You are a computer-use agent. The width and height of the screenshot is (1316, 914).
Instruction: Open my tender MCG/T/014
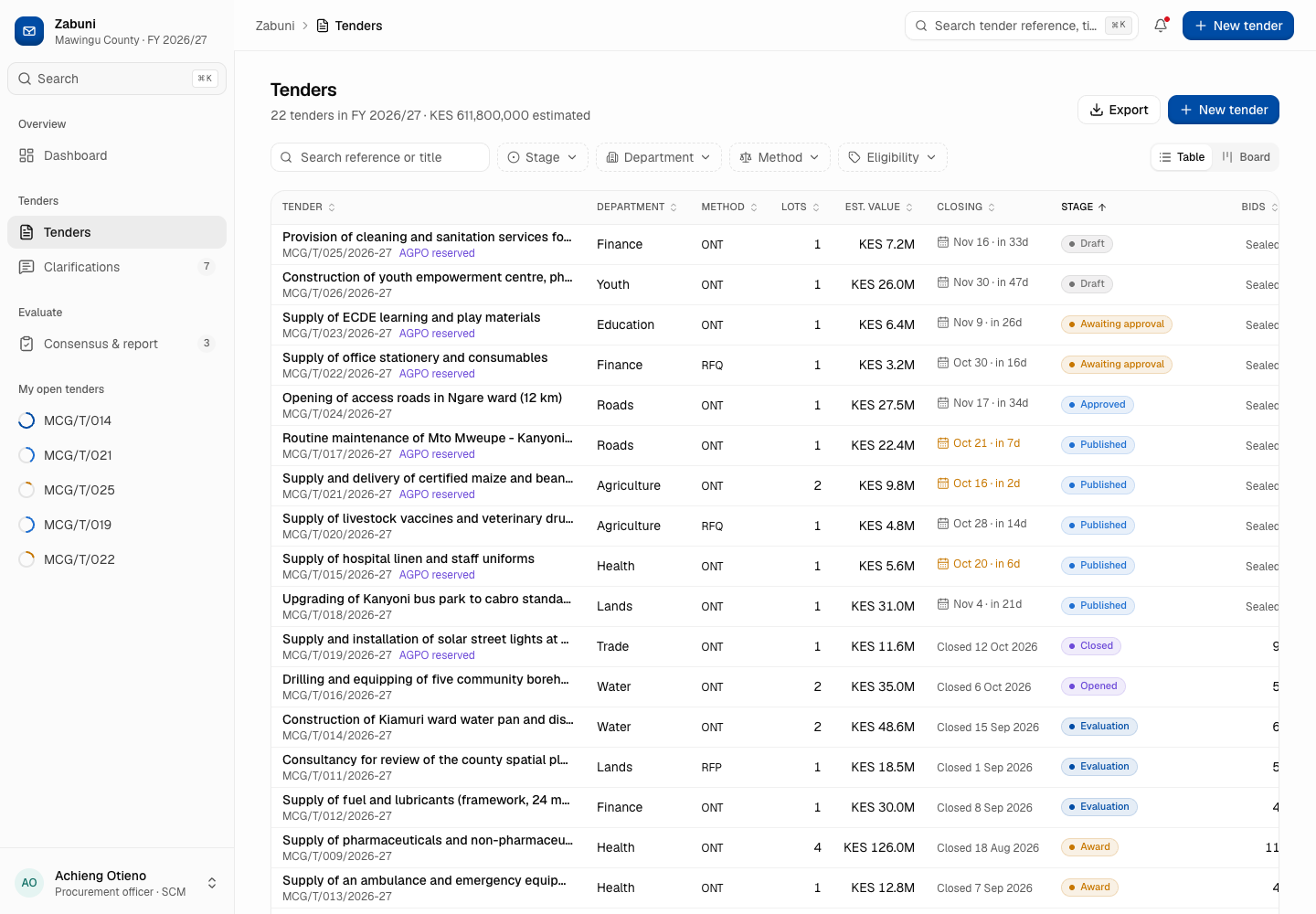[117, 420]
